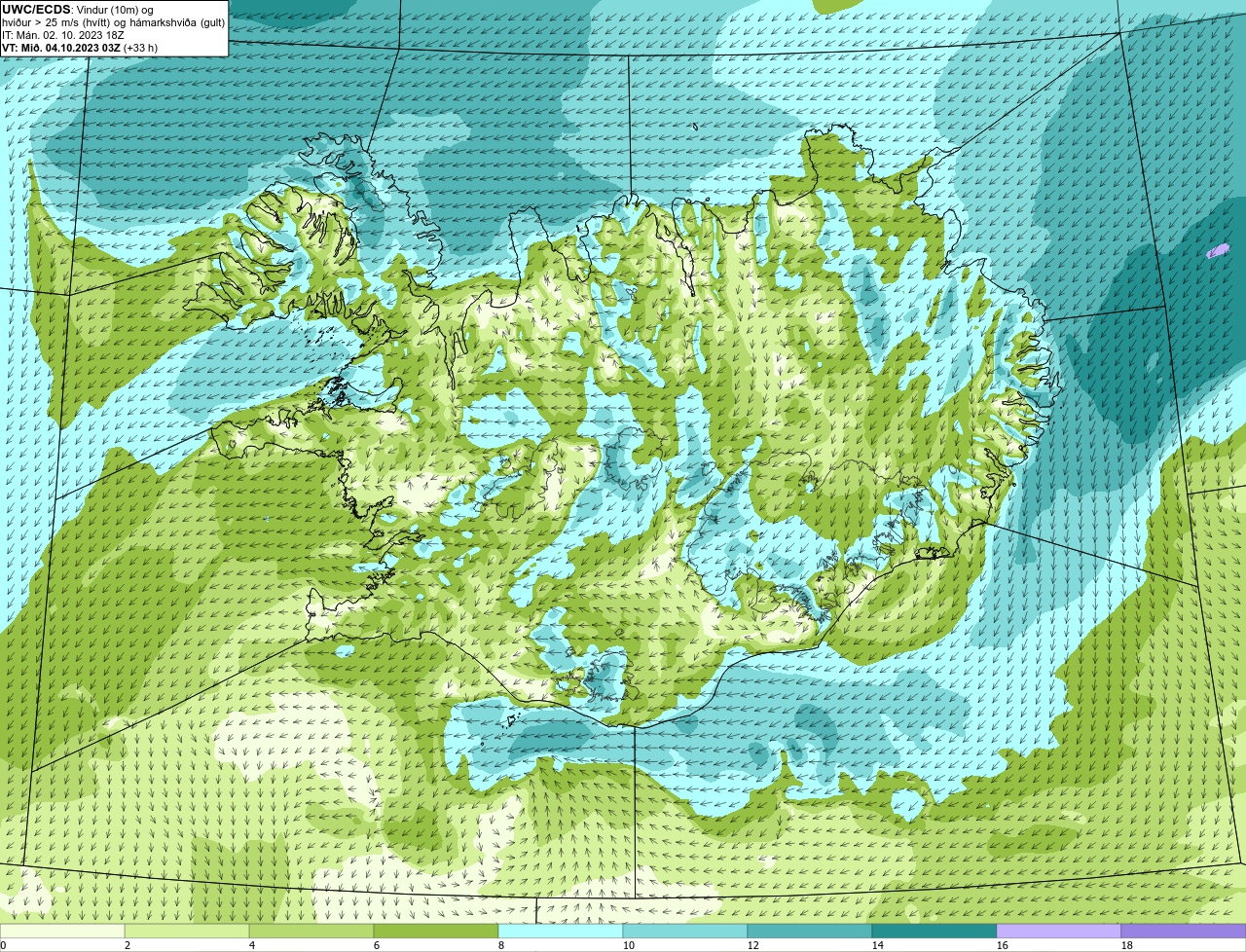Click the "IT: Mán. 02. 10. 2023 18Z" line

[x=63, y=35]
